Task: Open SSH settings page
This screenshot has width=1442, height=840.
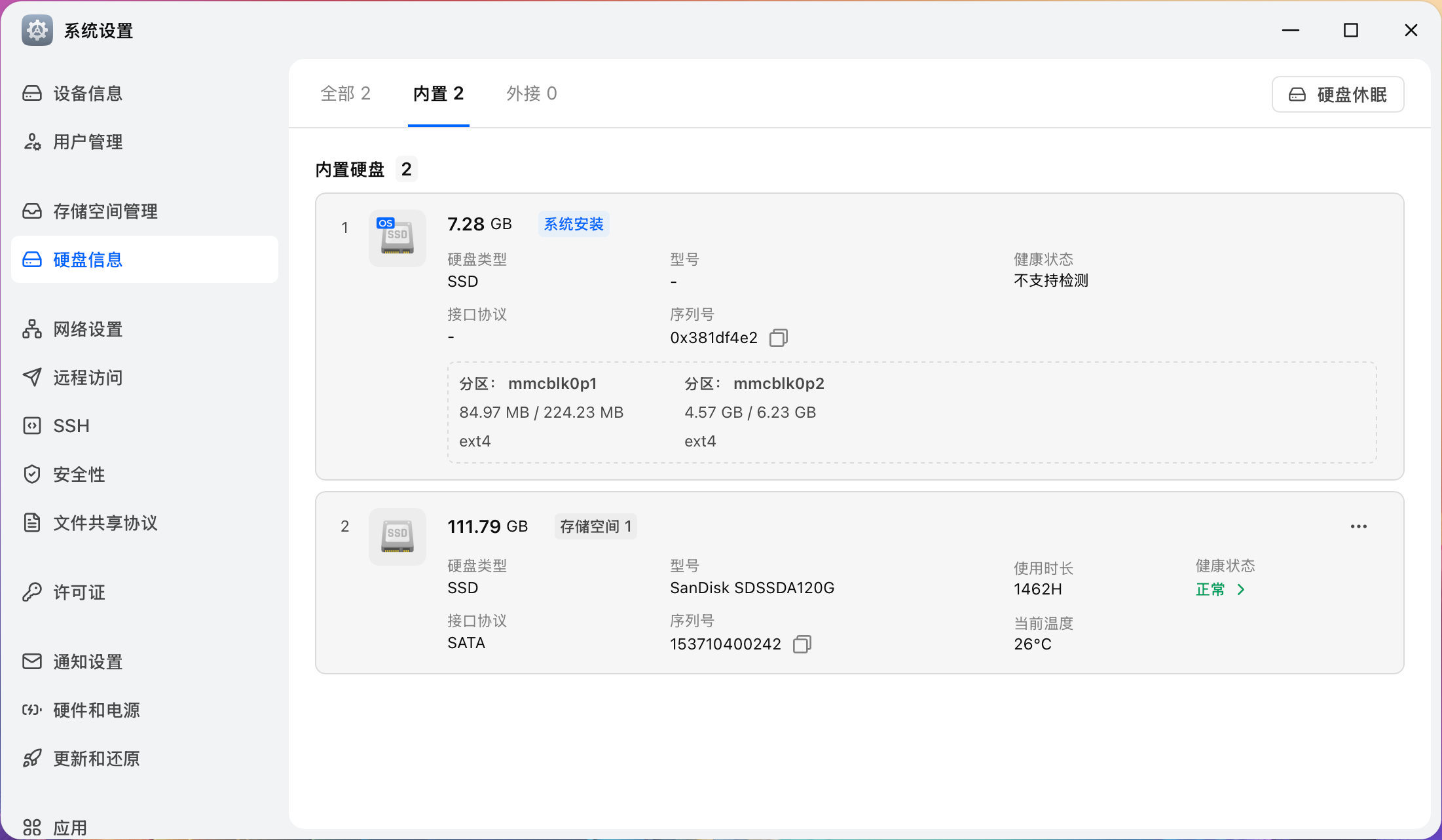Action: pos(71,426)
